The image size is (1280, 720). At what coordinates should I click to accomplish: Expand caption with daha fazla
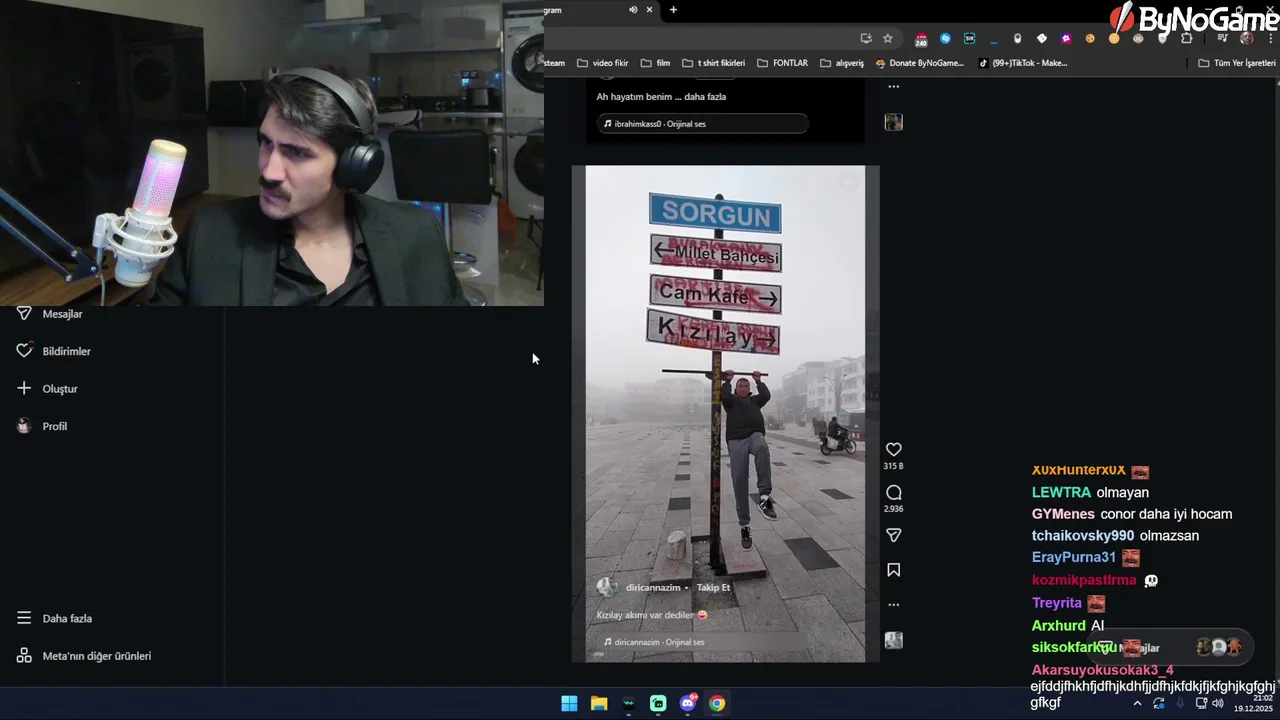pyautogui.click(x=705, y=97)
